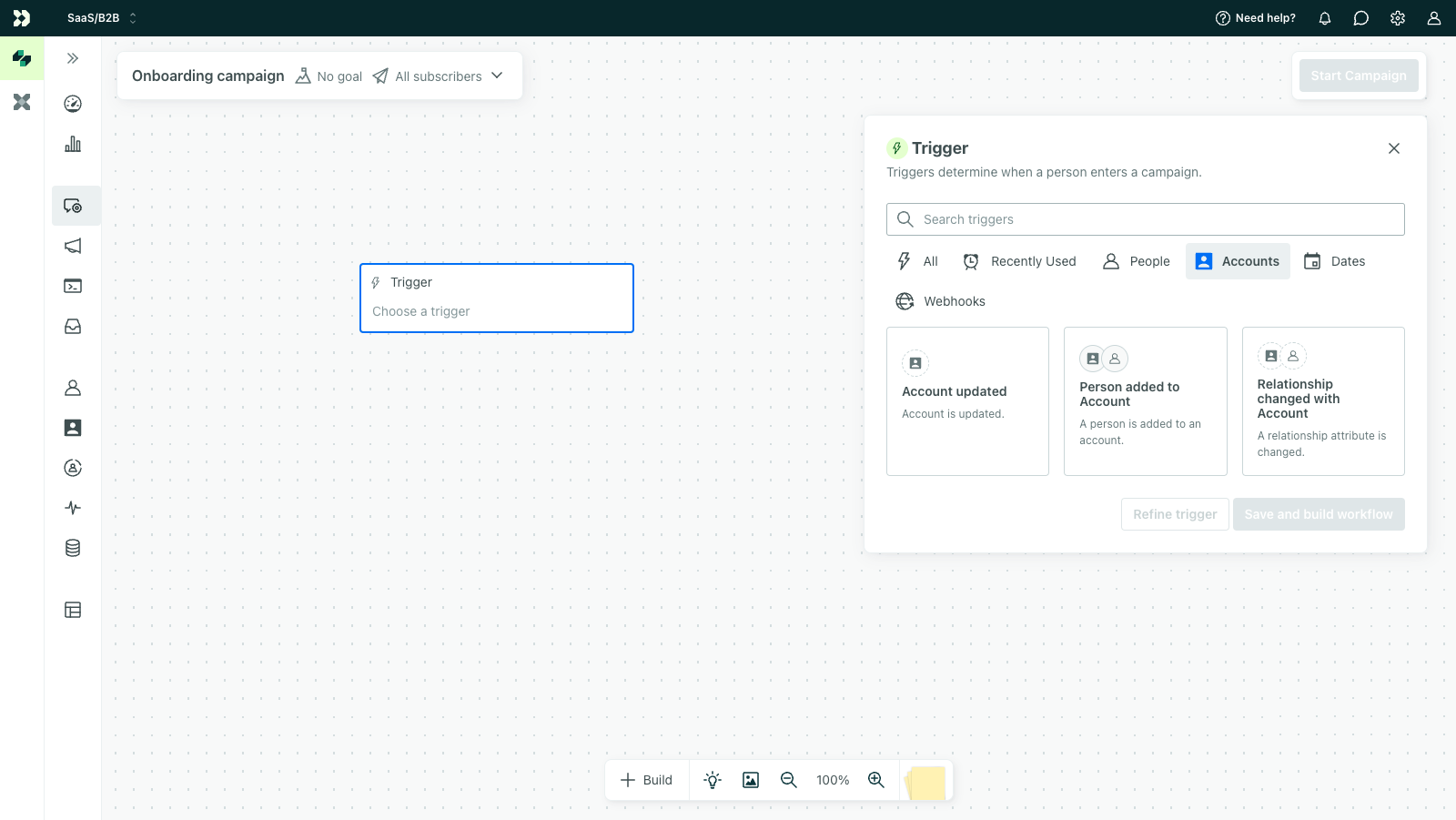Zoom in the canvas

tap(876, 780)
